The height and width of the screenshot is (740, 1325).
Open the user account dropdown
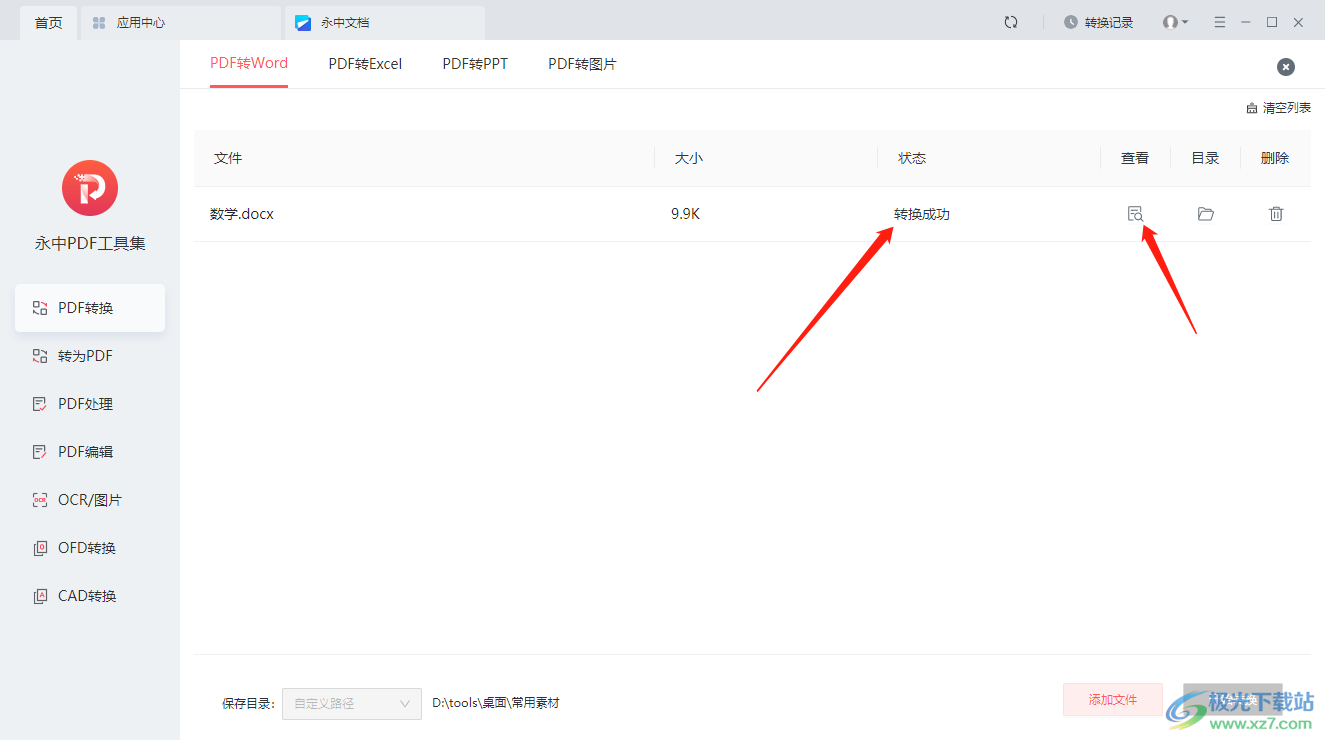coord(1175,22)
